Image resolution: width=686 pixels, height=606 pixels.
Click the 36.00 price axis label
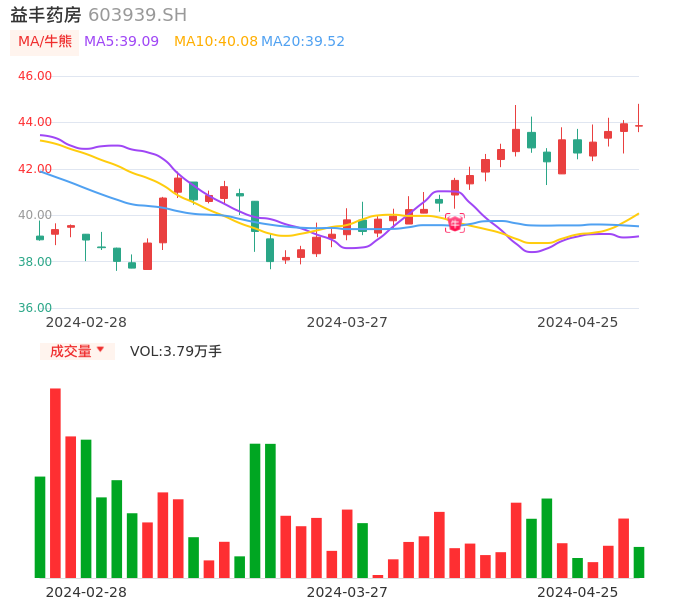(x=35, y=308)
